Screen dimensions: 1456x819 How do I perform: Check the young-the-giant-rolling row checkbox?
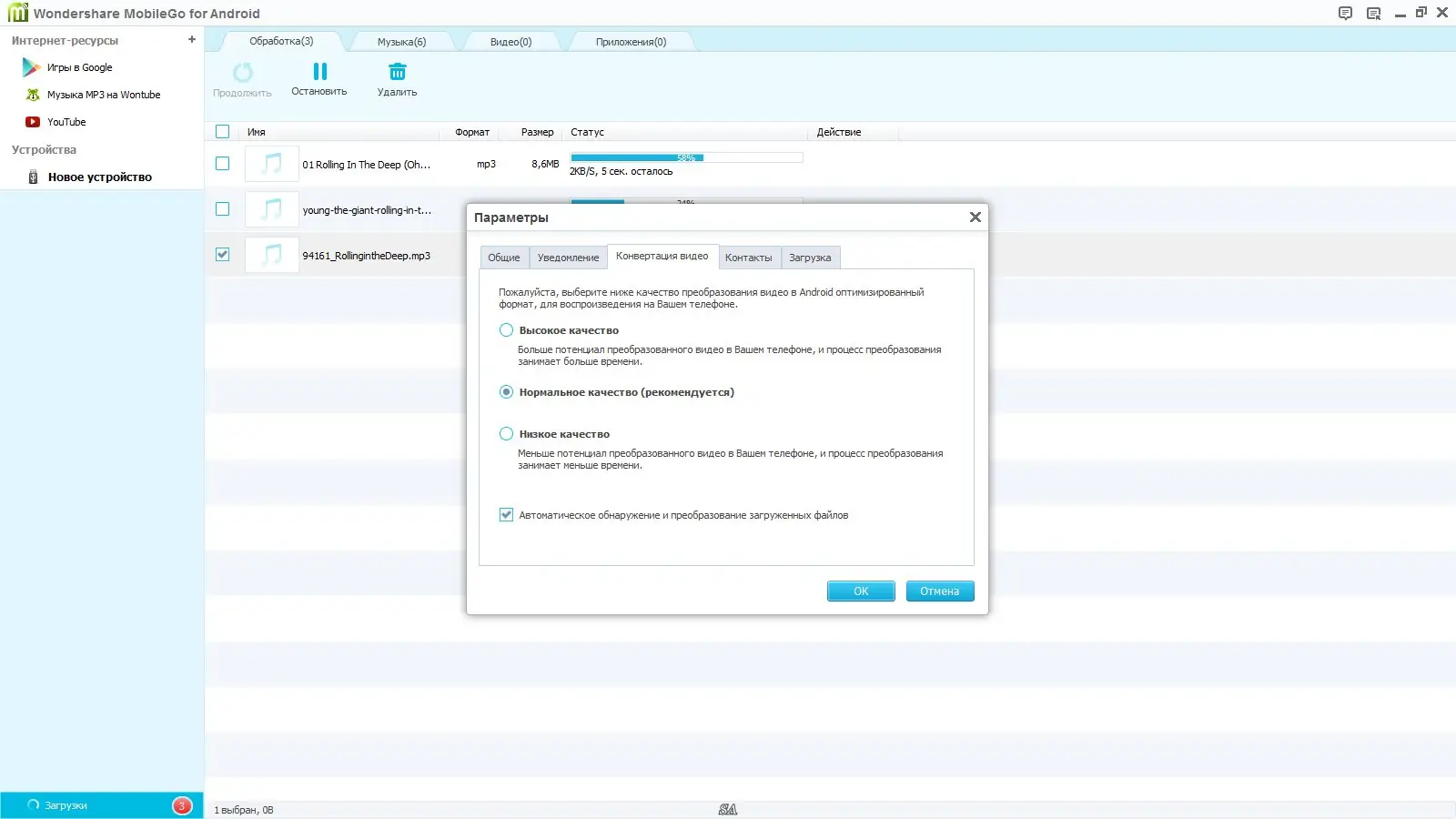click(223, 209)
